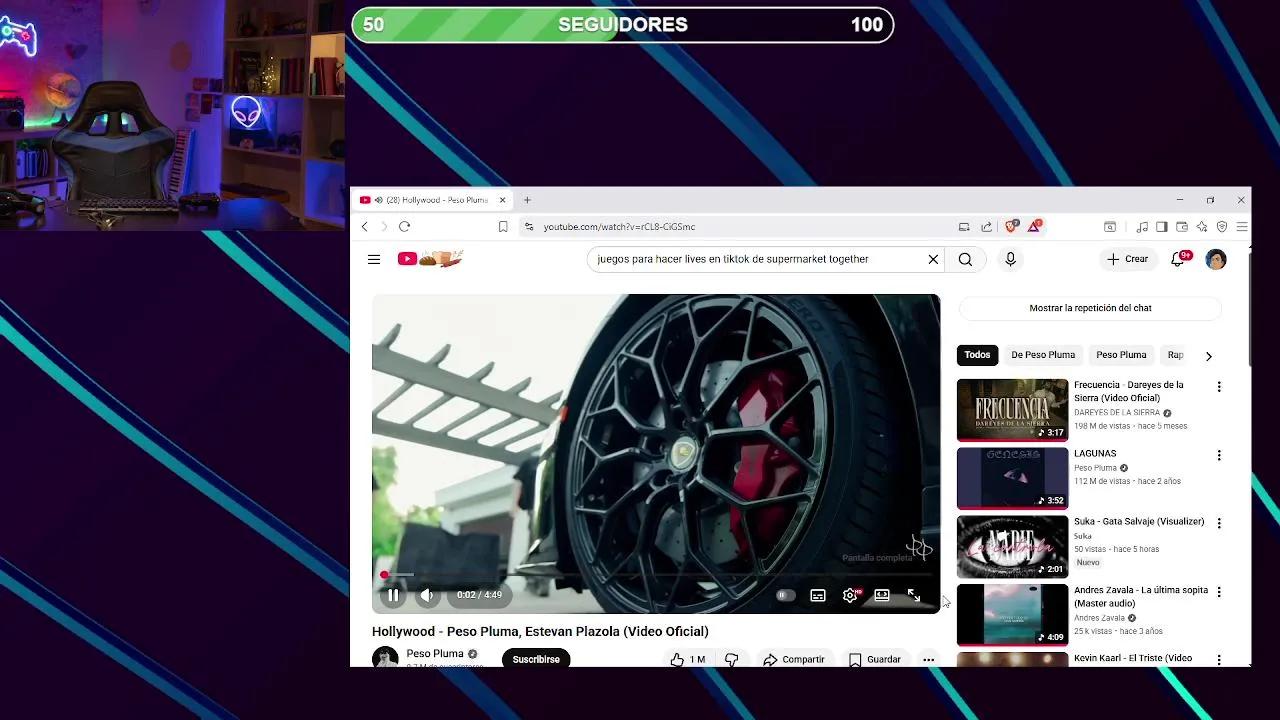Bookmark this page in address bar
The width and height of the screenshot is (1280, 720).
click(x=503, y=227)
